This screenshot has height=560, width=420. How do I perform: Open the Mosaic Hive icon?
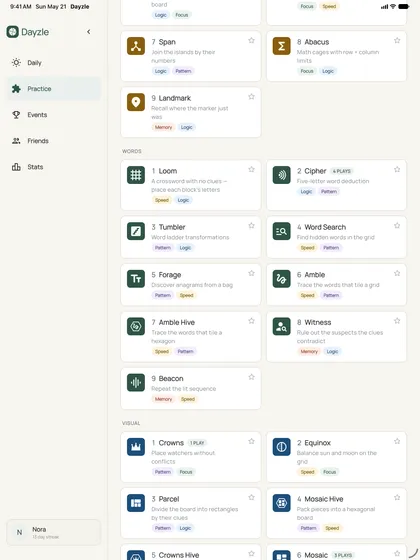pos(281,503)
